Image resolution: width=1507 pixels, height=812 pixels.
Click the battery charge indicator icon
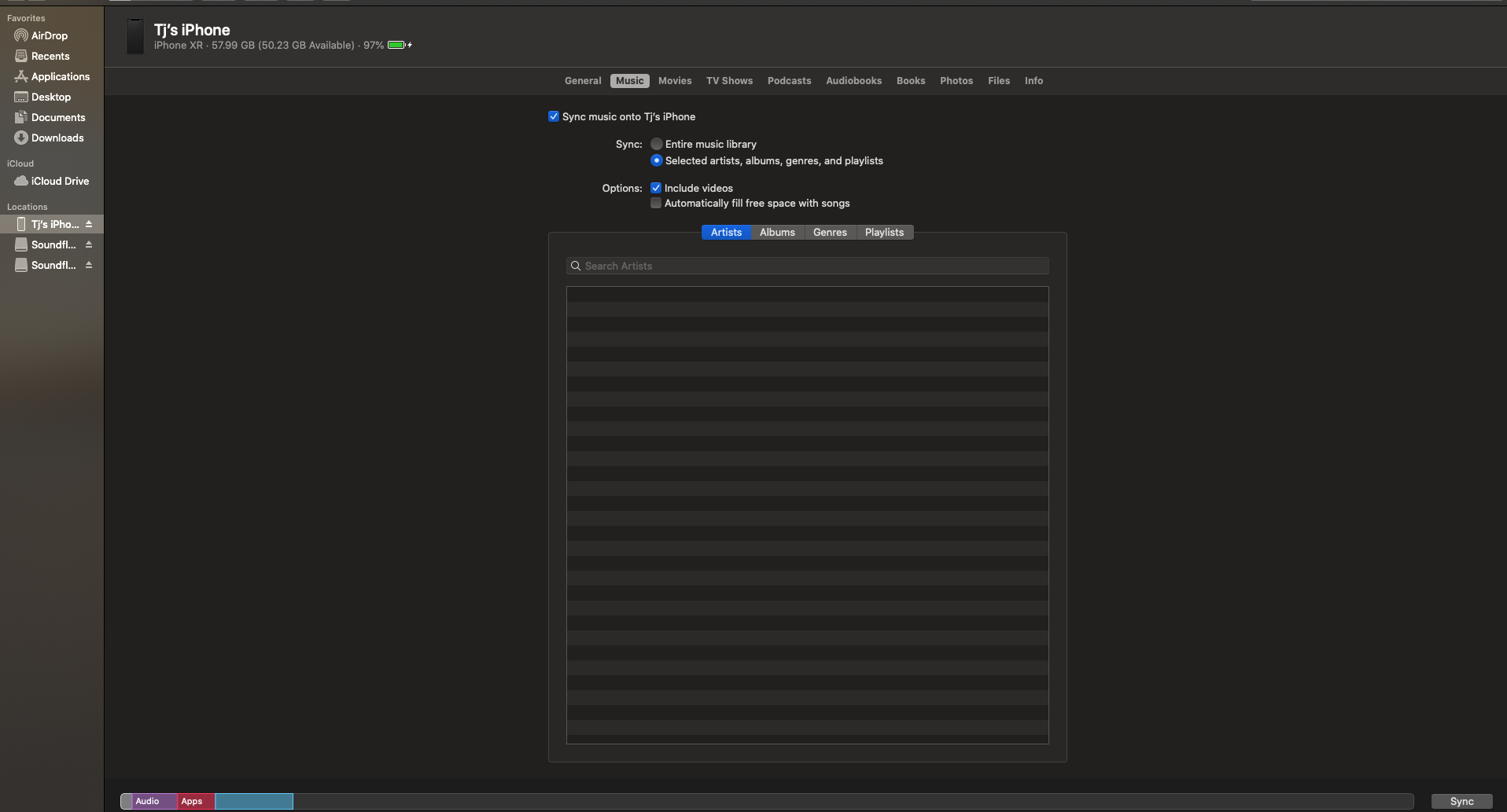400,45
